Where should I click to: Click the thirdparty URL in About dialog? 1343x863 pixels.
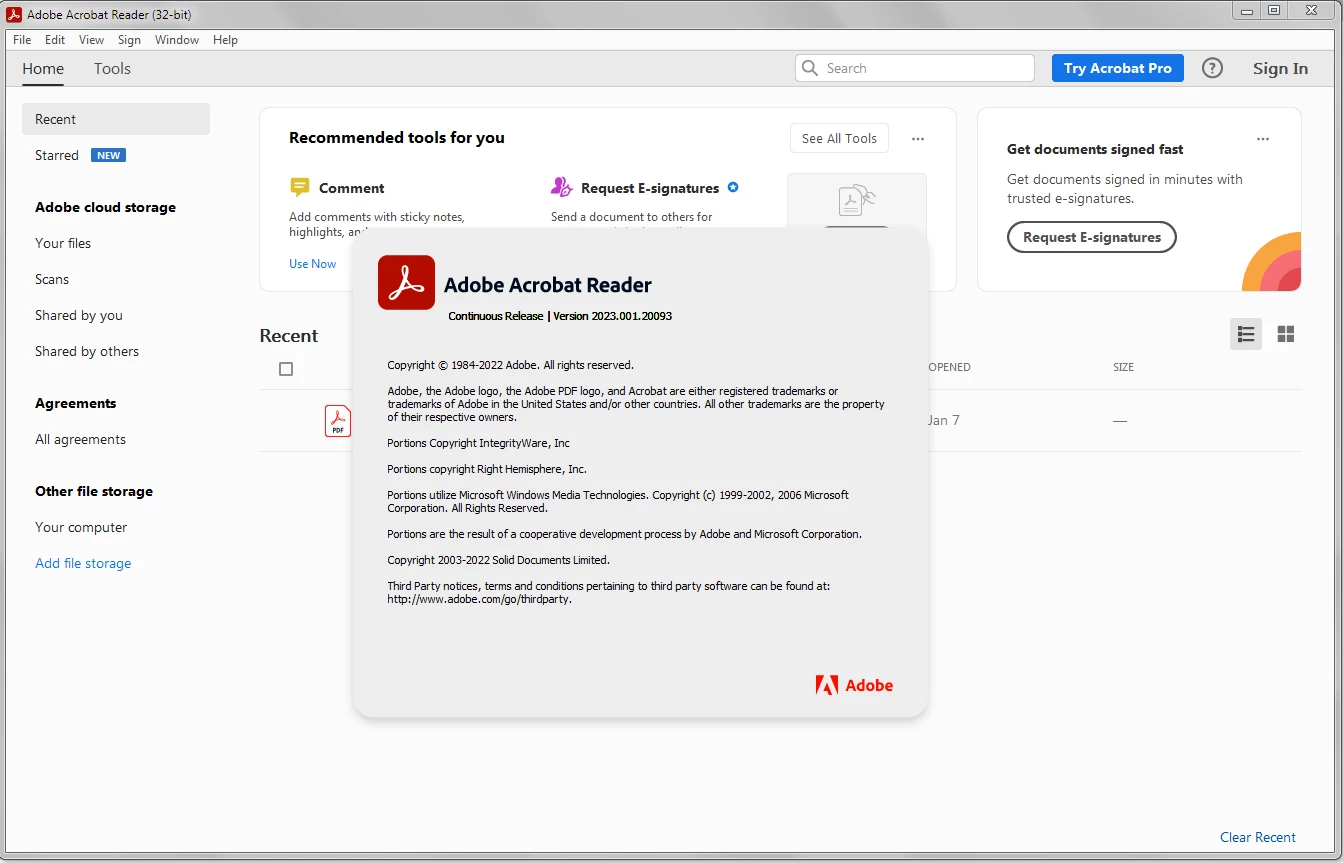point(480,599)
